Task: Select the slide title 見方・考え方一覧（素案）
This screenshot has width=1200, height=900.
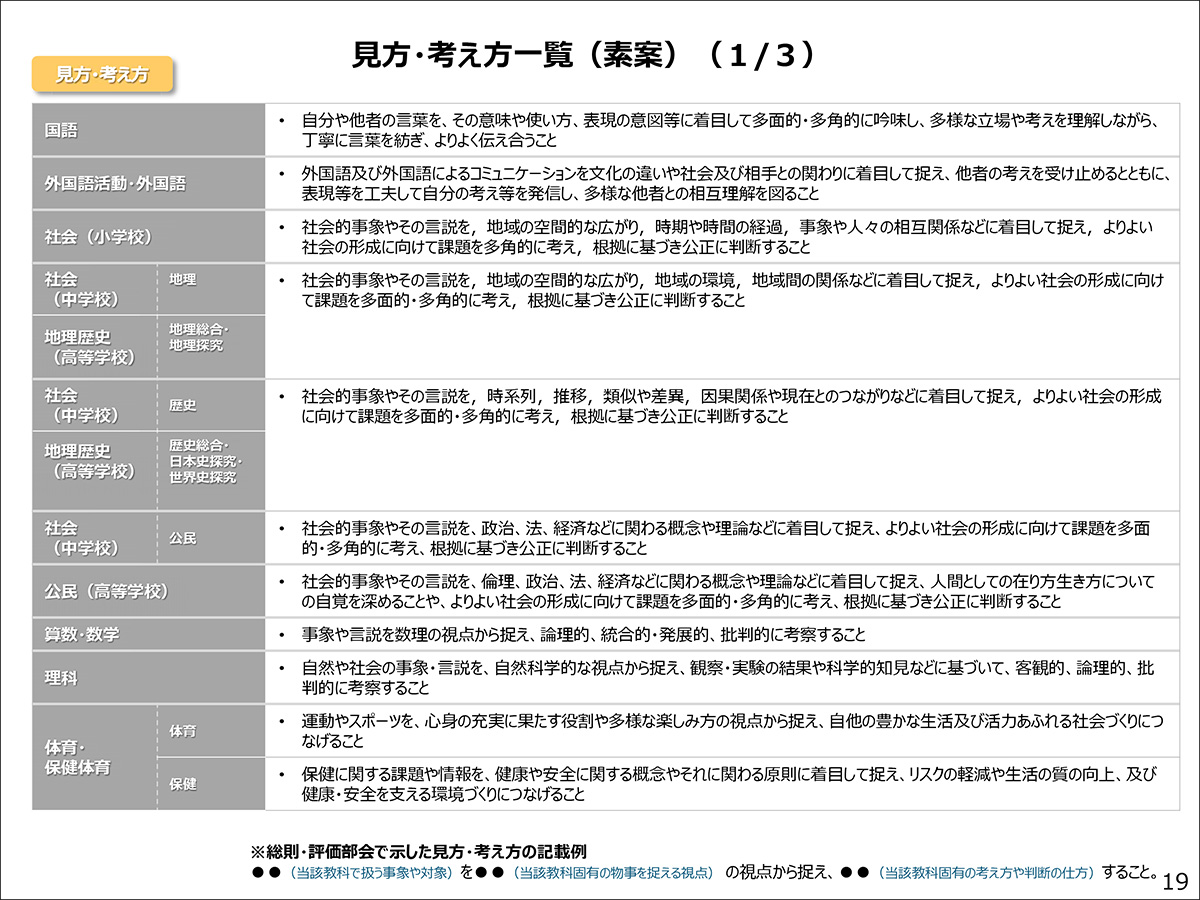Action: (x=585, y=55)
